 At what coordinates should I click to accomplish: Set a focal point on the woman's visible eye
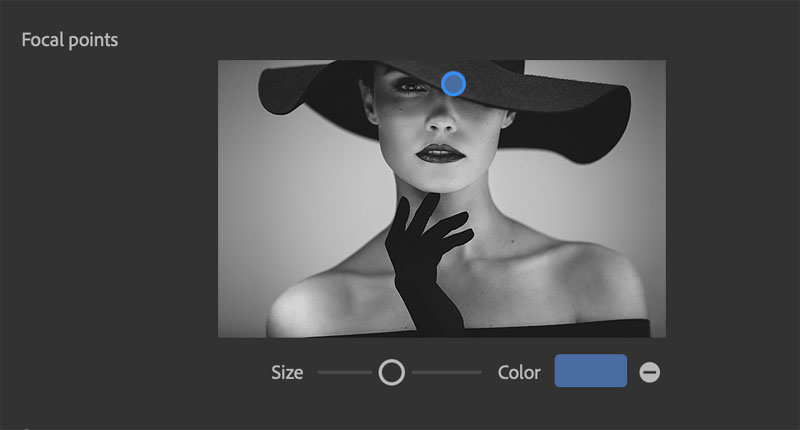point(411,89)
